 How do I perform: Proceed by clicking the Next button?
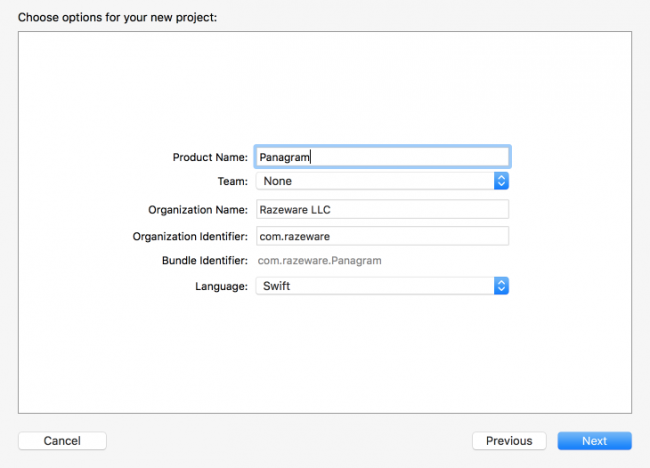click(x=594, y=441)
